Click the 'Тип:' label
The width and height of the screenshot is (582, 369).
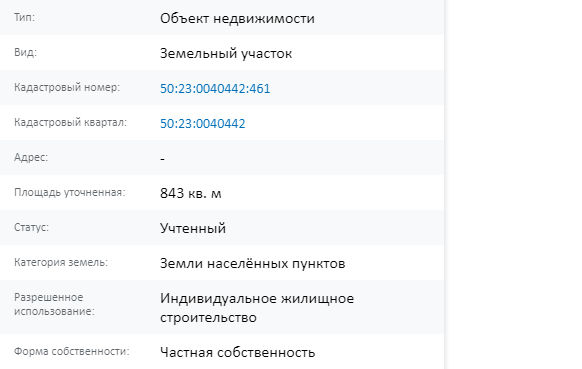click(x=24, y=17)
